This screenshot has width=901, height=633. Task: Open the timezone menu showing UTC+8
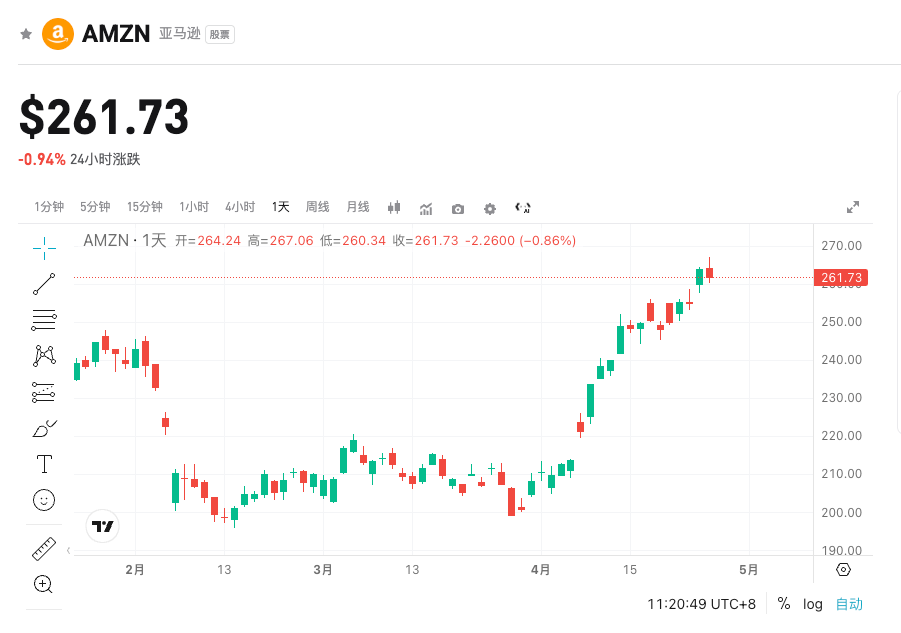[701, 604]
